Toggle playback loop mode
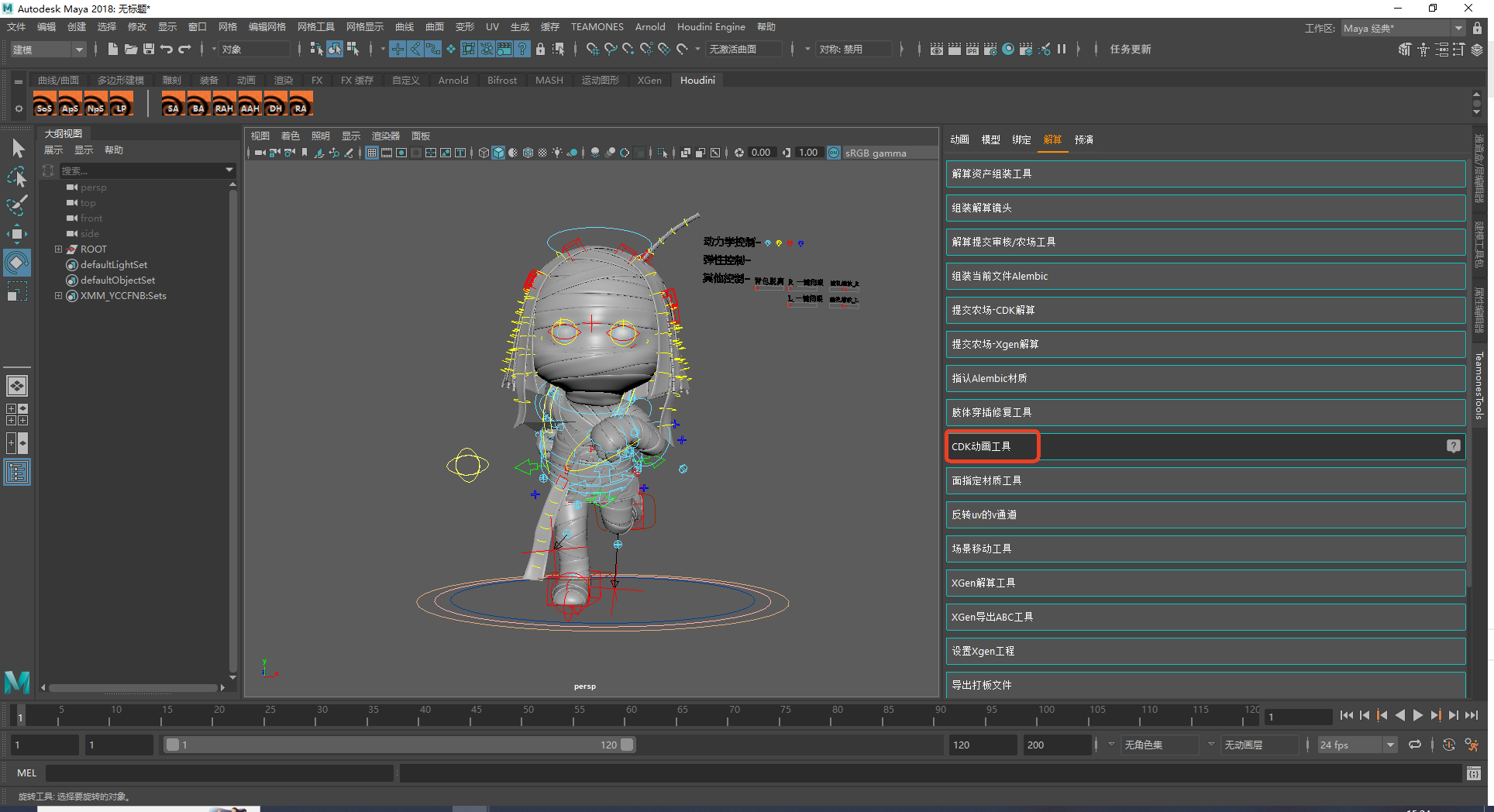This screenshot has width=1494, height=812. coord(1415,745)
